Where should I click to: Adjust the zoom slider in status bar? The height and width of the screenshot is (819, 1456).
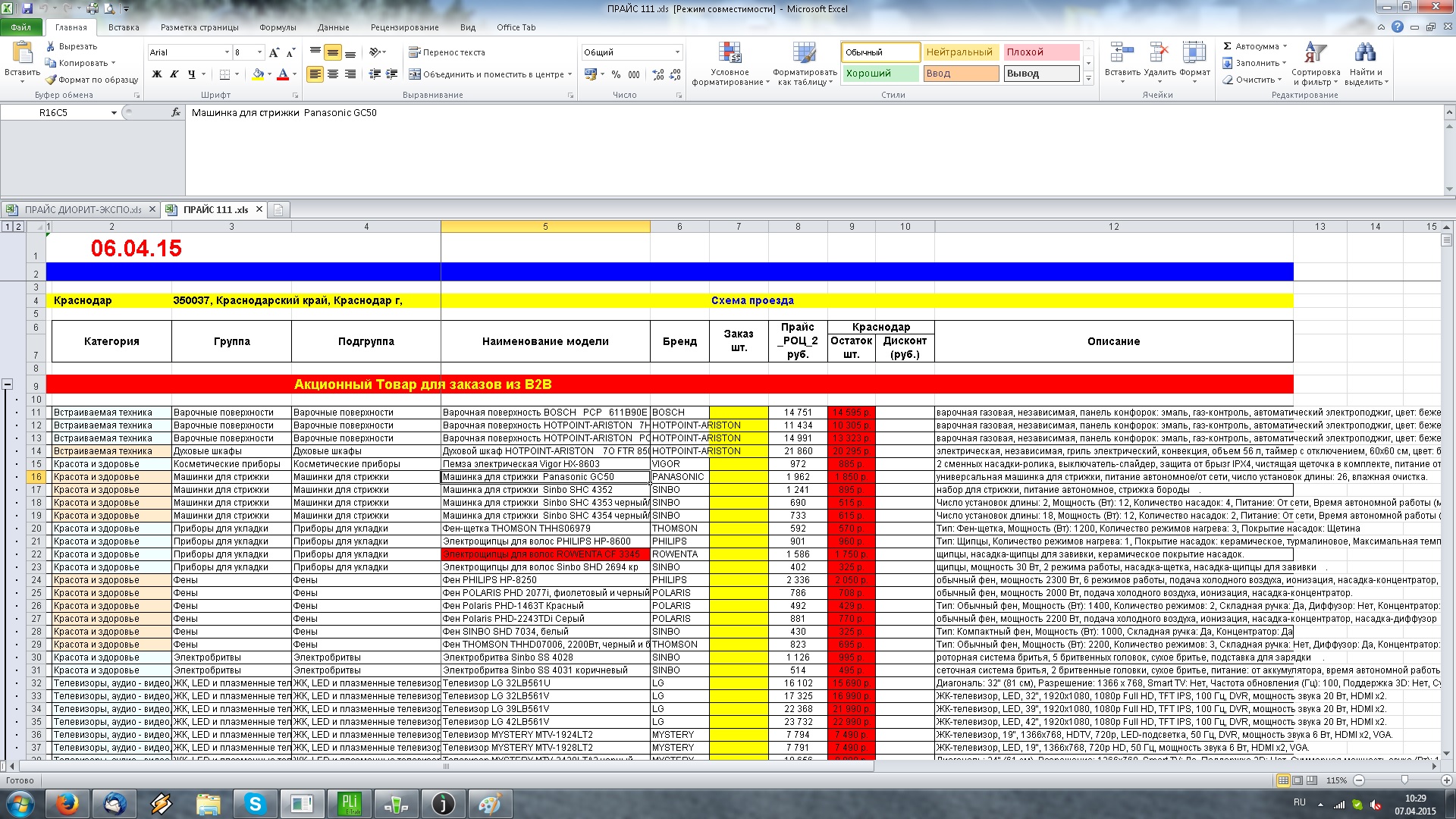tap(1404, 780)
